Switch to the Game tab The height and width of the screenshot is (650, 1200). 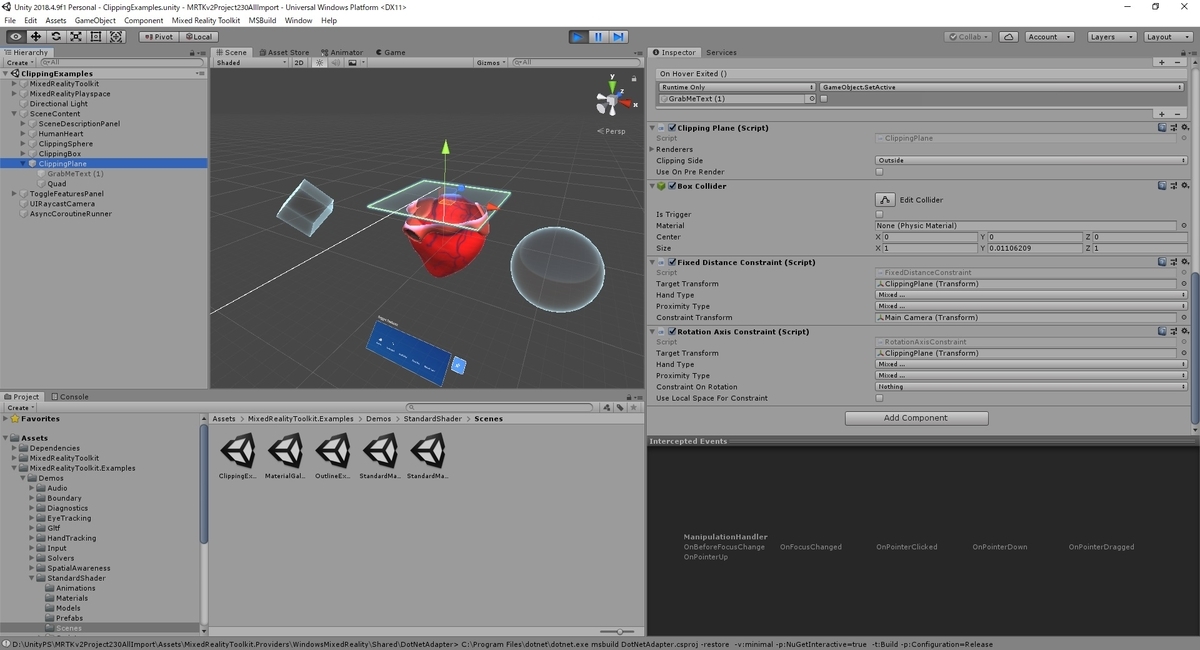coord(390,52)
